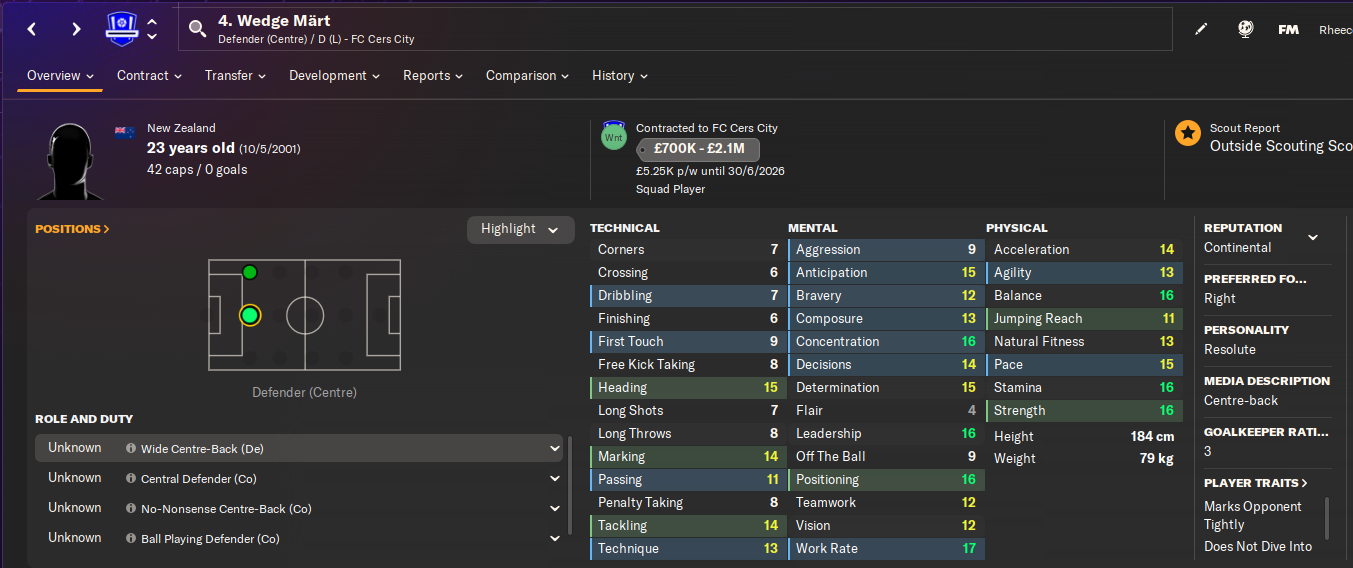The image size is (1353, 568).
Task: Open the Highlight dropdown
Action: click(520, 229)
